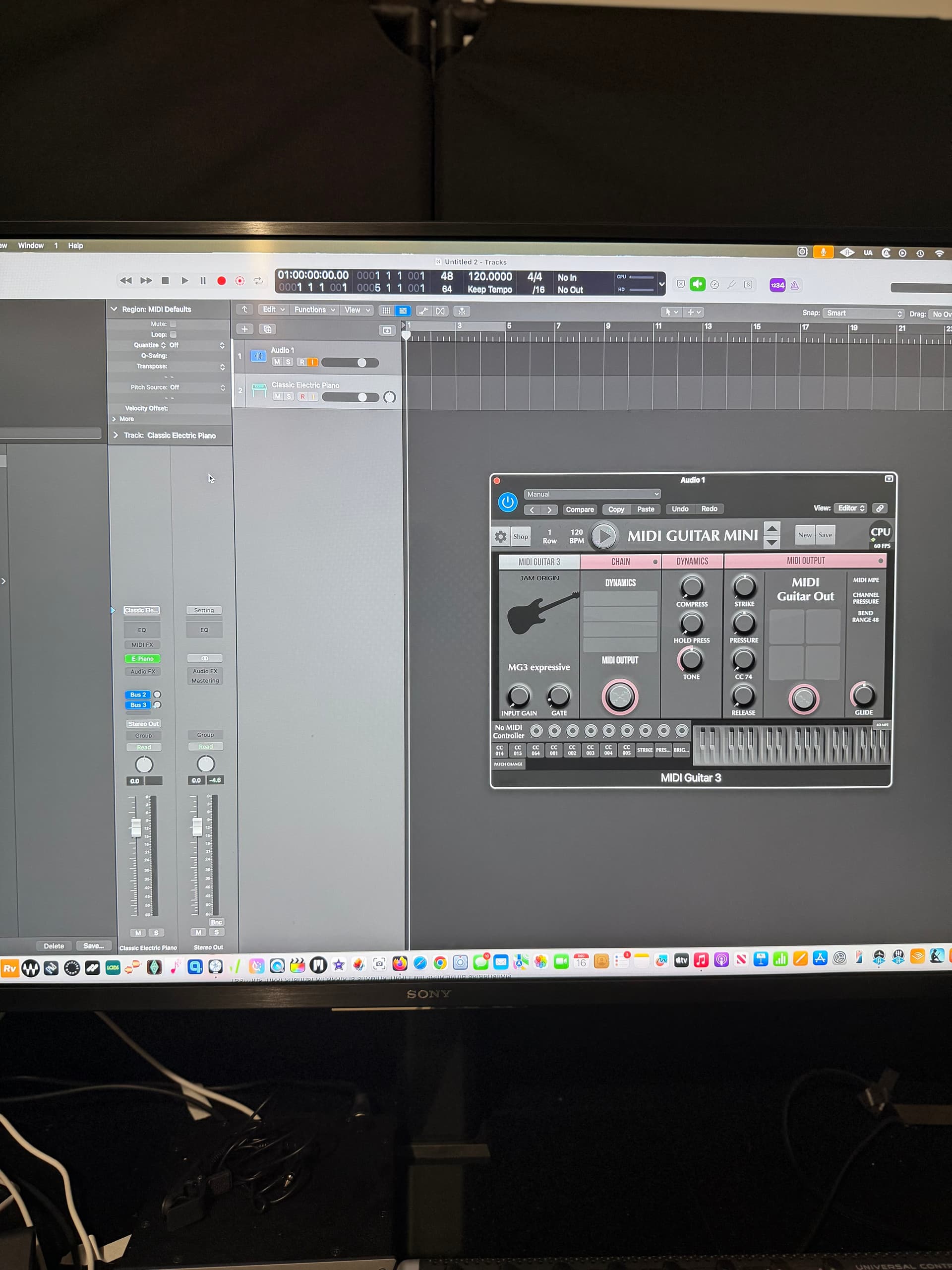Click the plugin link chain icon
This screenshot has width=952, height=1270.
point(879,508)
